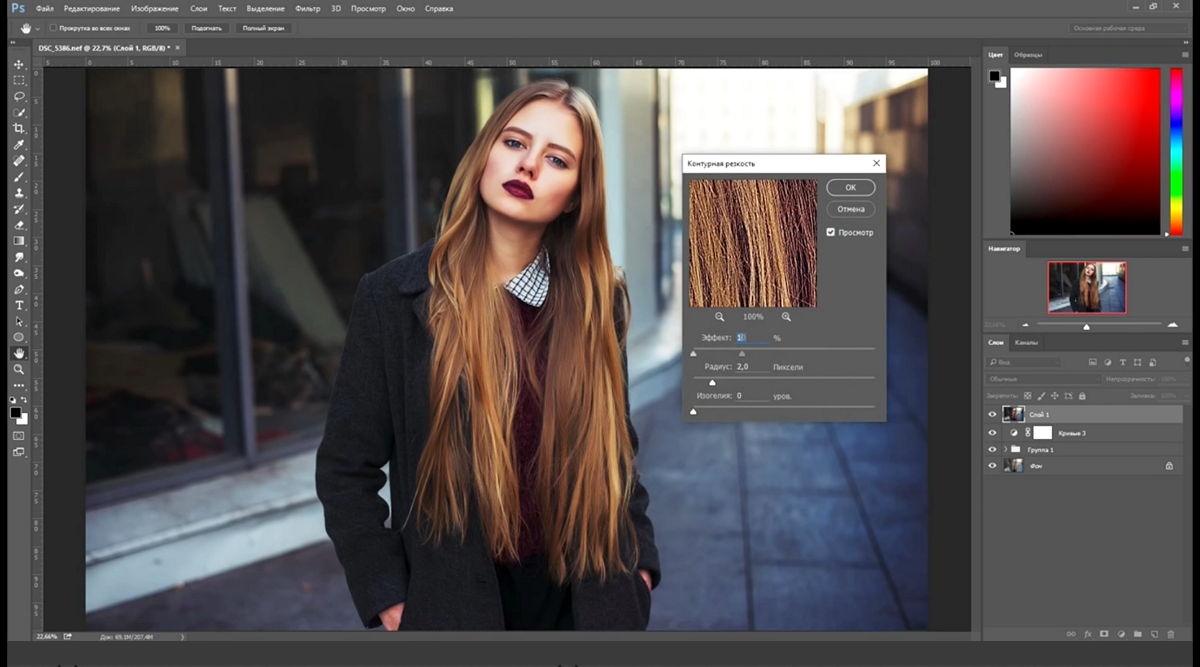Select the Ellipse shape tool
The image size is (1200, 667).
18,337
